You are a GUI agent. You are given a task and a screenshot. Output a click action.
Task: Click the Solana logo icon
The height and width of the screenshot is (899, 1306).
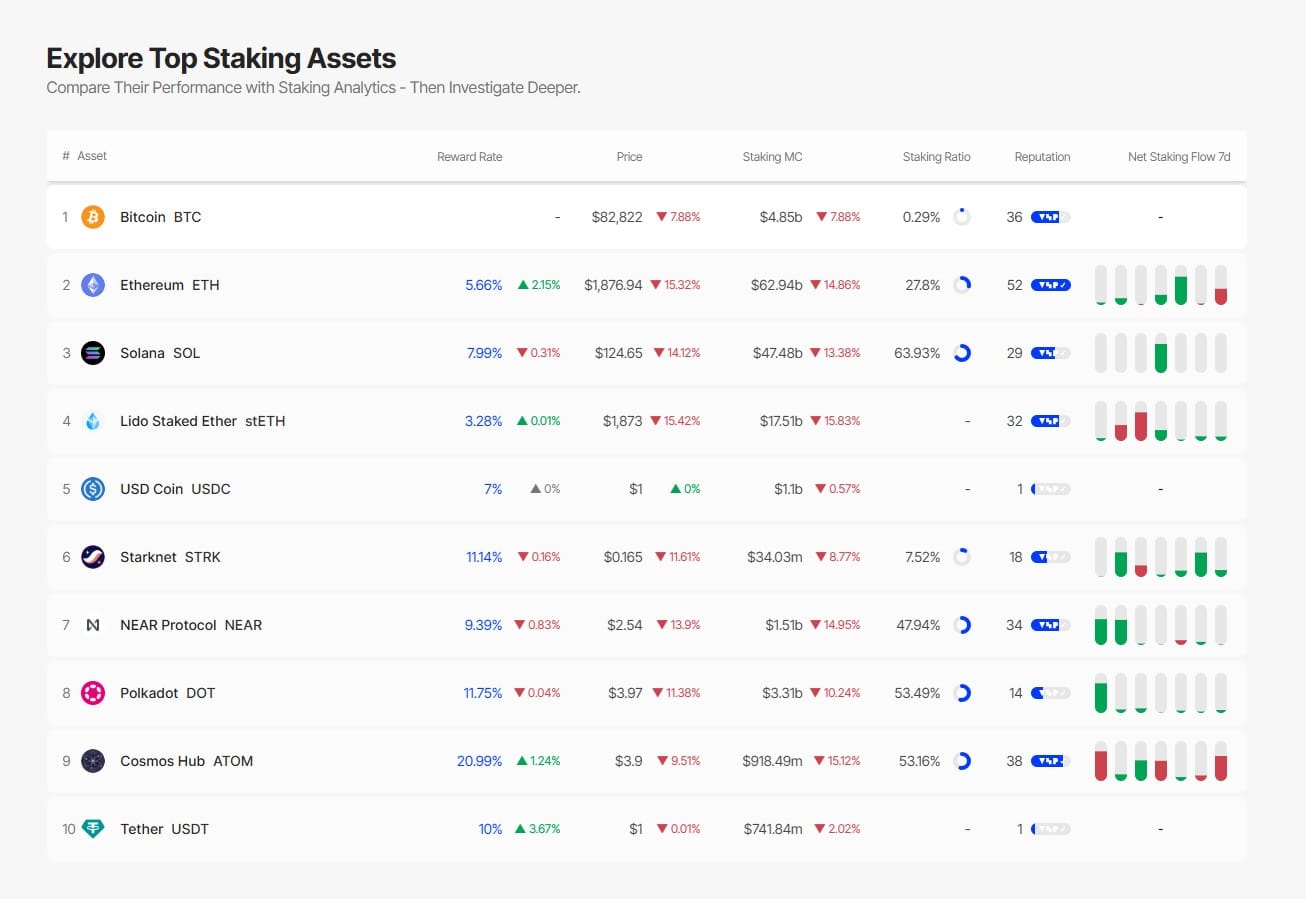pos(93,353)
